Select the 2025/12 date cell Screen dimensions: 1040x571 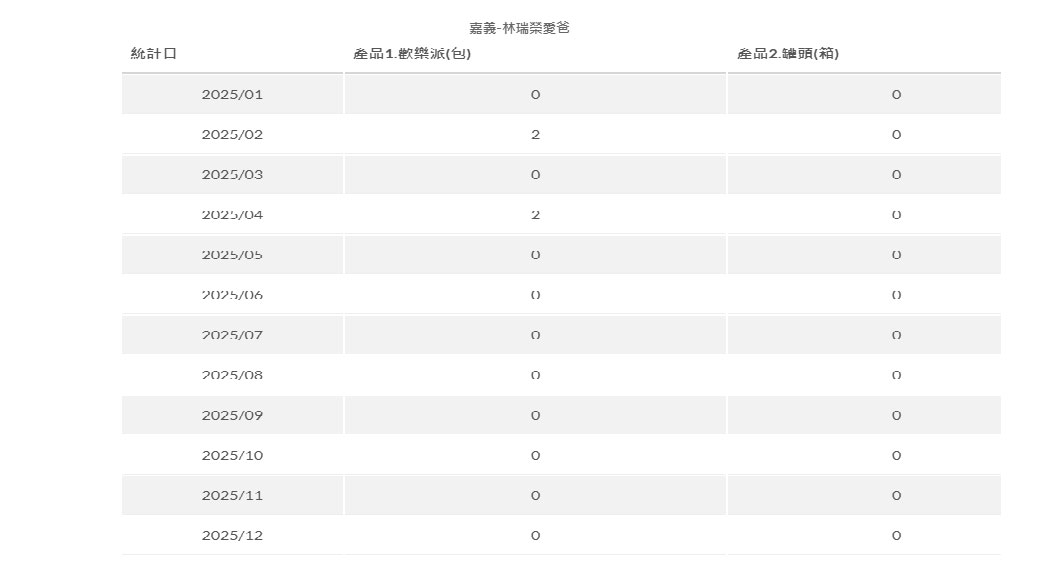coord(232,535)
